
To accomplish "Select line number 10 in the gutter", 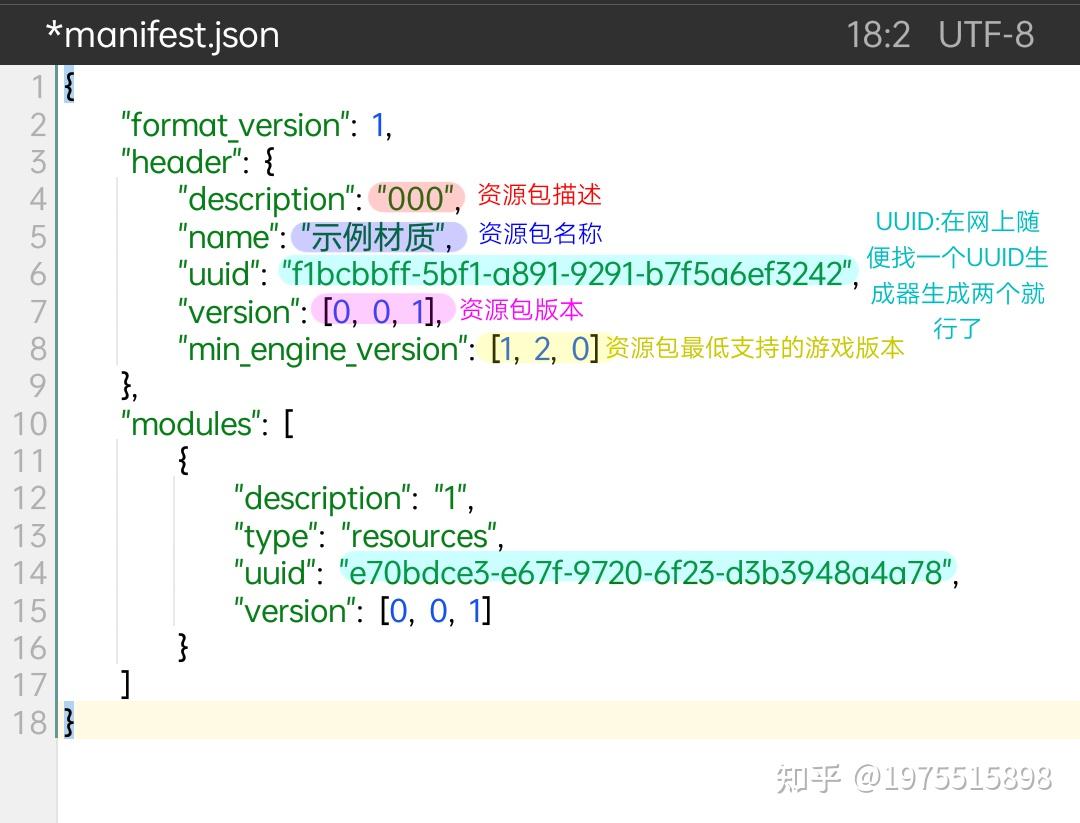I will 30,423.
